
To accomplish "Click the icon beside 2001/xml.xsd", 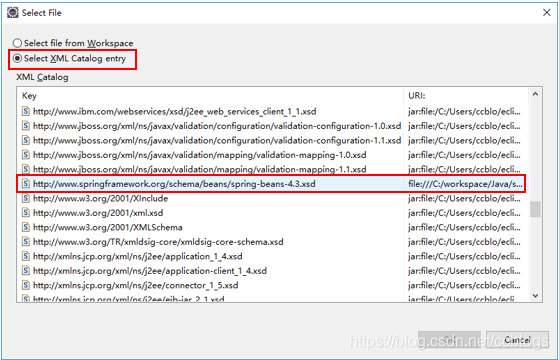I will pyautogui.click(x=26, y=213).
